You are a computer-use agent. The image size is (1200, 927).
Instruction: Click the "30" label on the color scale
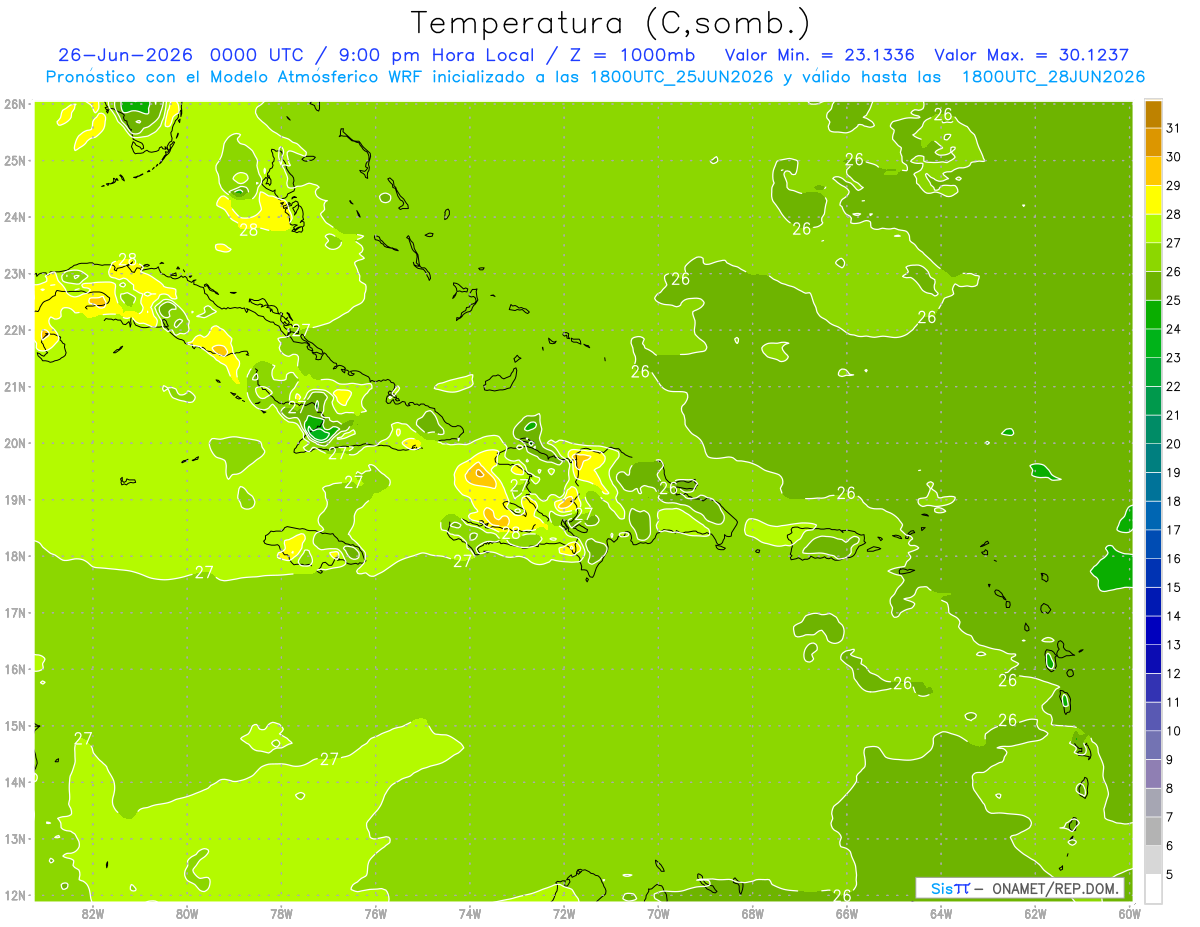point(1173,157)
